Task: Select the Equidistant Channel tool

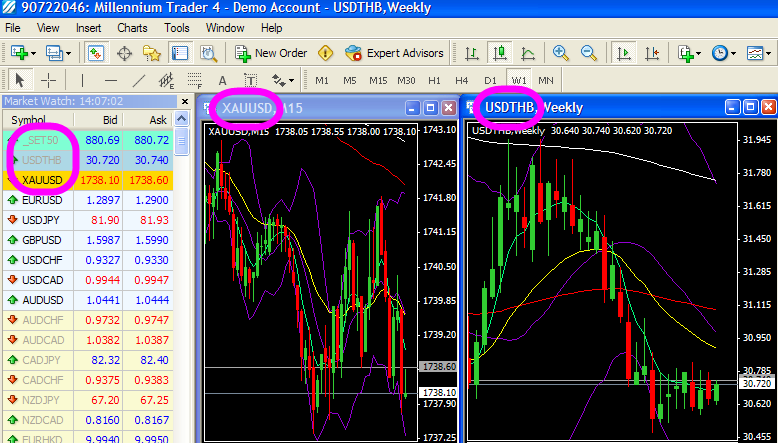Action: (x=167, y=80)
